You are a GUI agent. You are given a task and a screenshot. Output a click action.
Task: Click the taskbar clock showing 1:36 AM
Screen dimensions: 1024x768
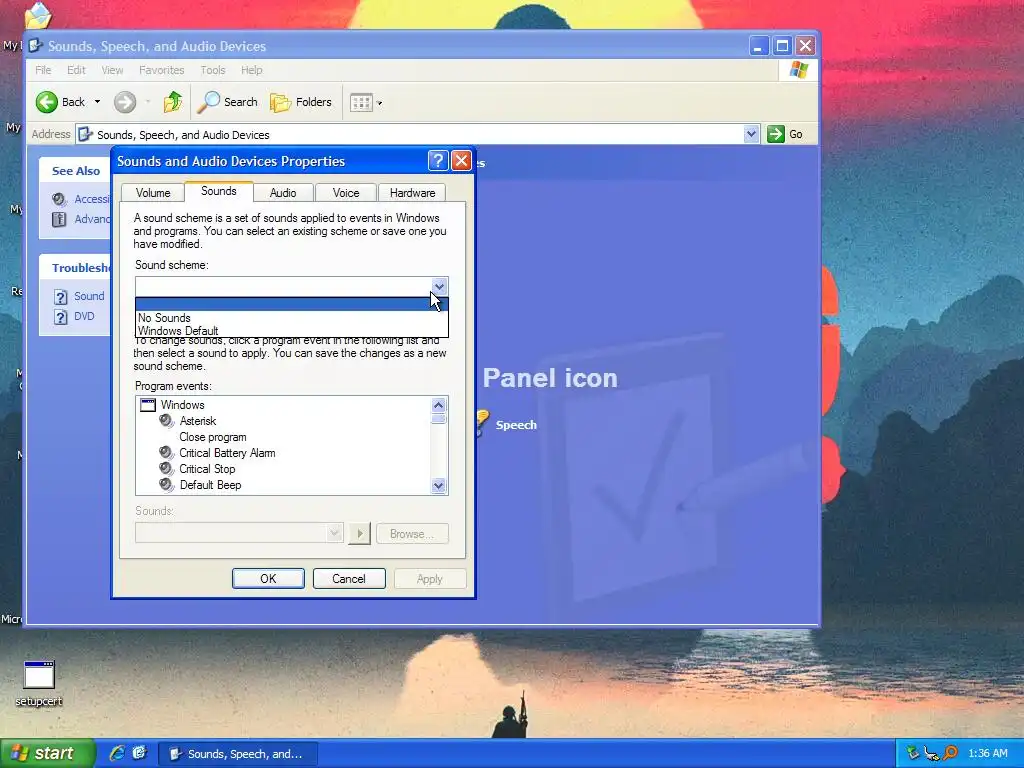988,754
